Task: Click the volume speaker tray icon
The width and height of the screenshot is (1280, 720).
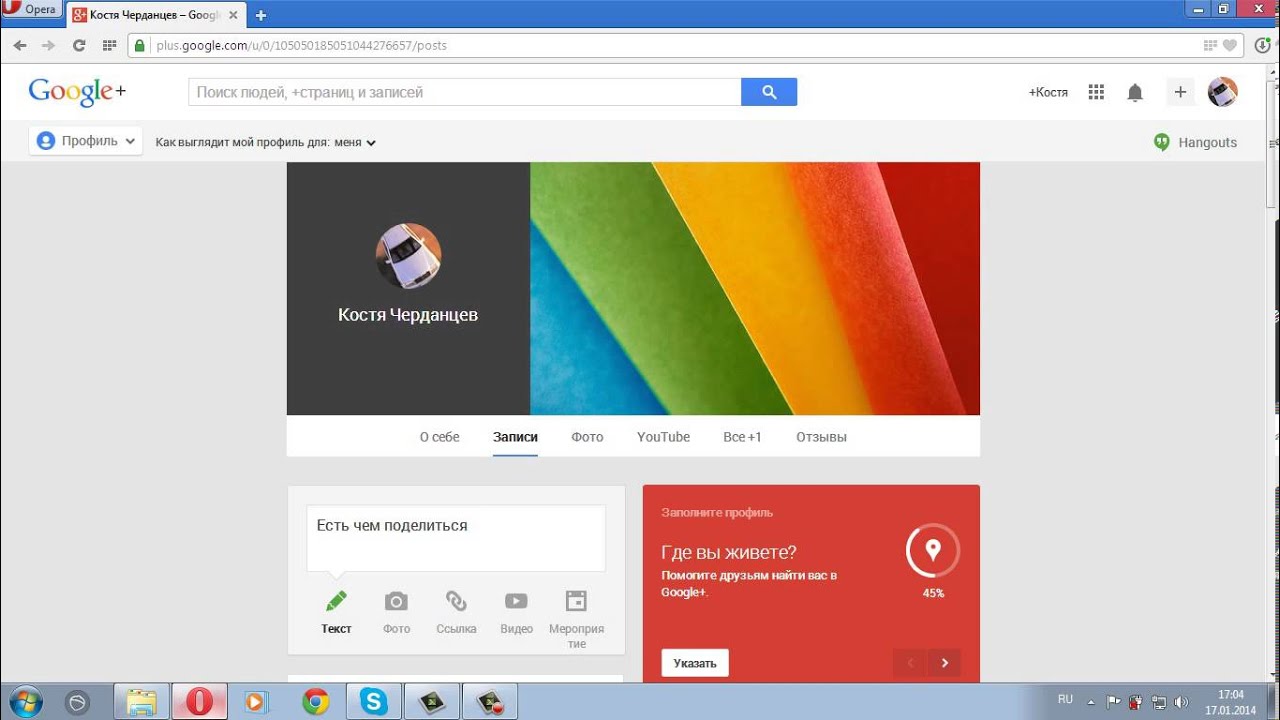Action: (1181, 702)
